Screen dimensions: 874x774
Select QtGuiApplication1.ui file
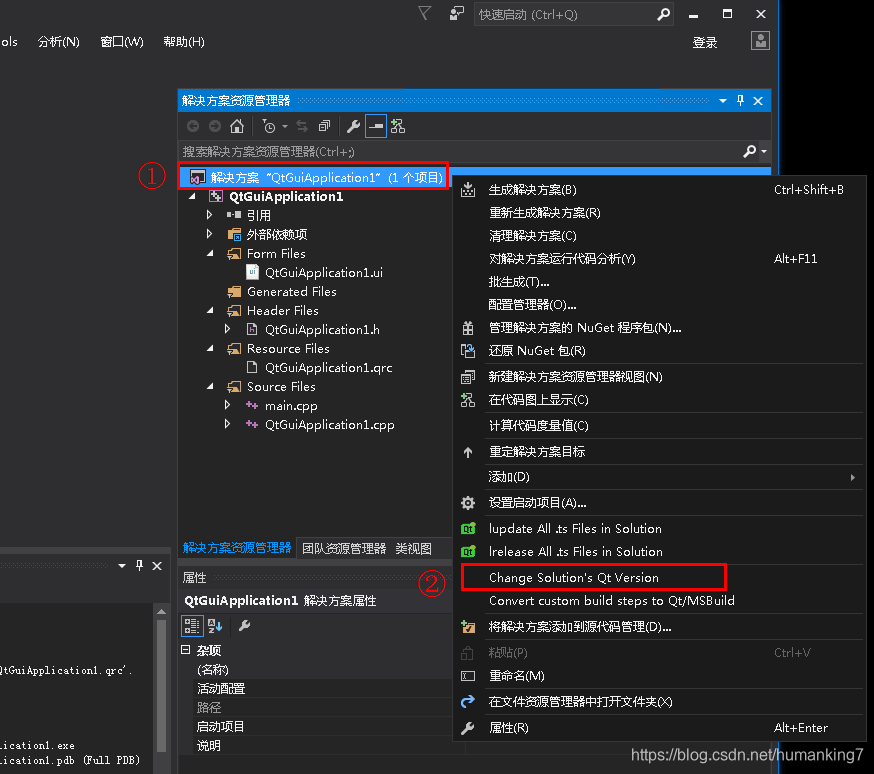click(323, 272)
